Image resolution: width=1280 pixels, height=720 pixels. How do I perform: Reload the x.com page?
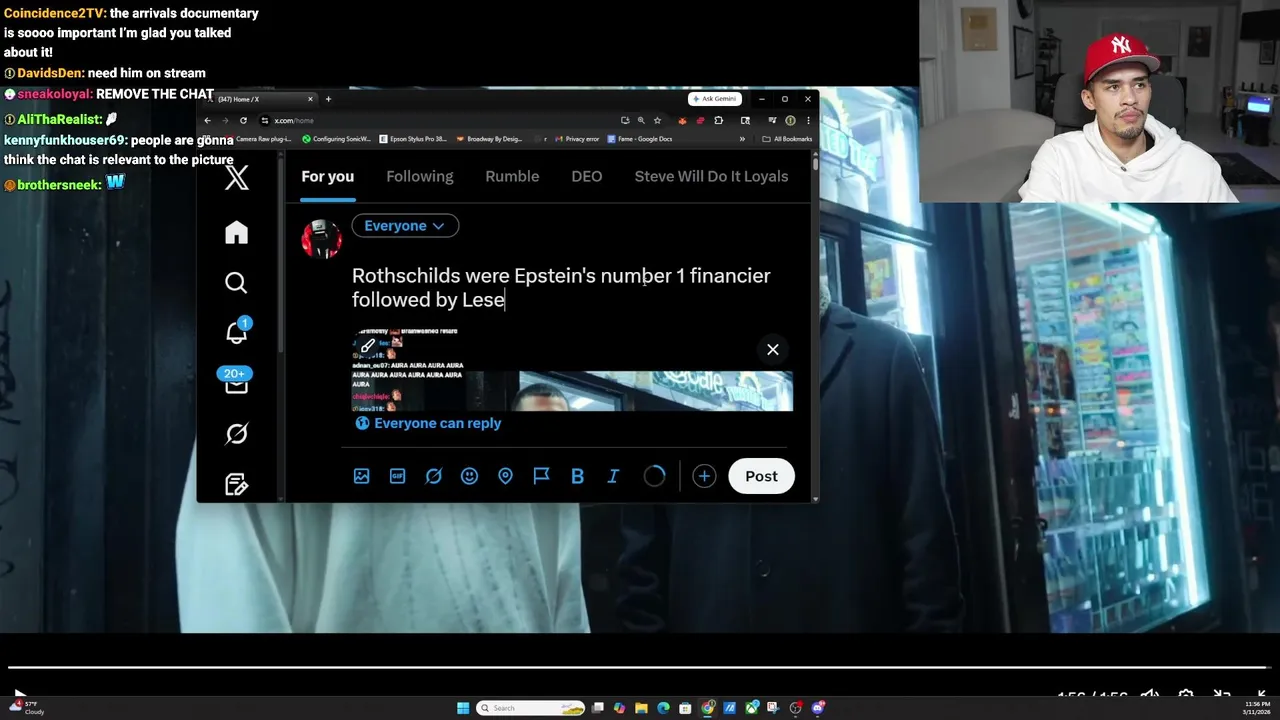(243, 120)
